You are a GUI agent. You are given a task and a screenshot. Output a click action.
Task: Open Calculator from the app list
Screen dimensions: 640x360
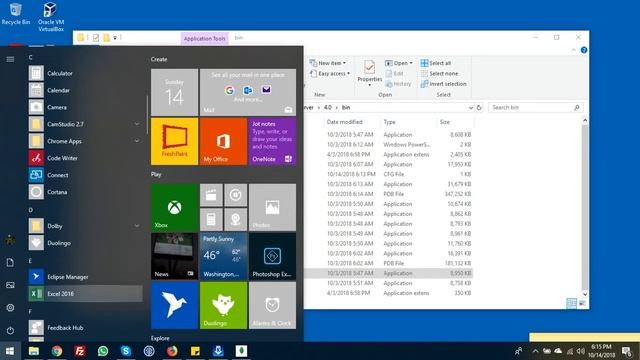(x=85, y=73)
